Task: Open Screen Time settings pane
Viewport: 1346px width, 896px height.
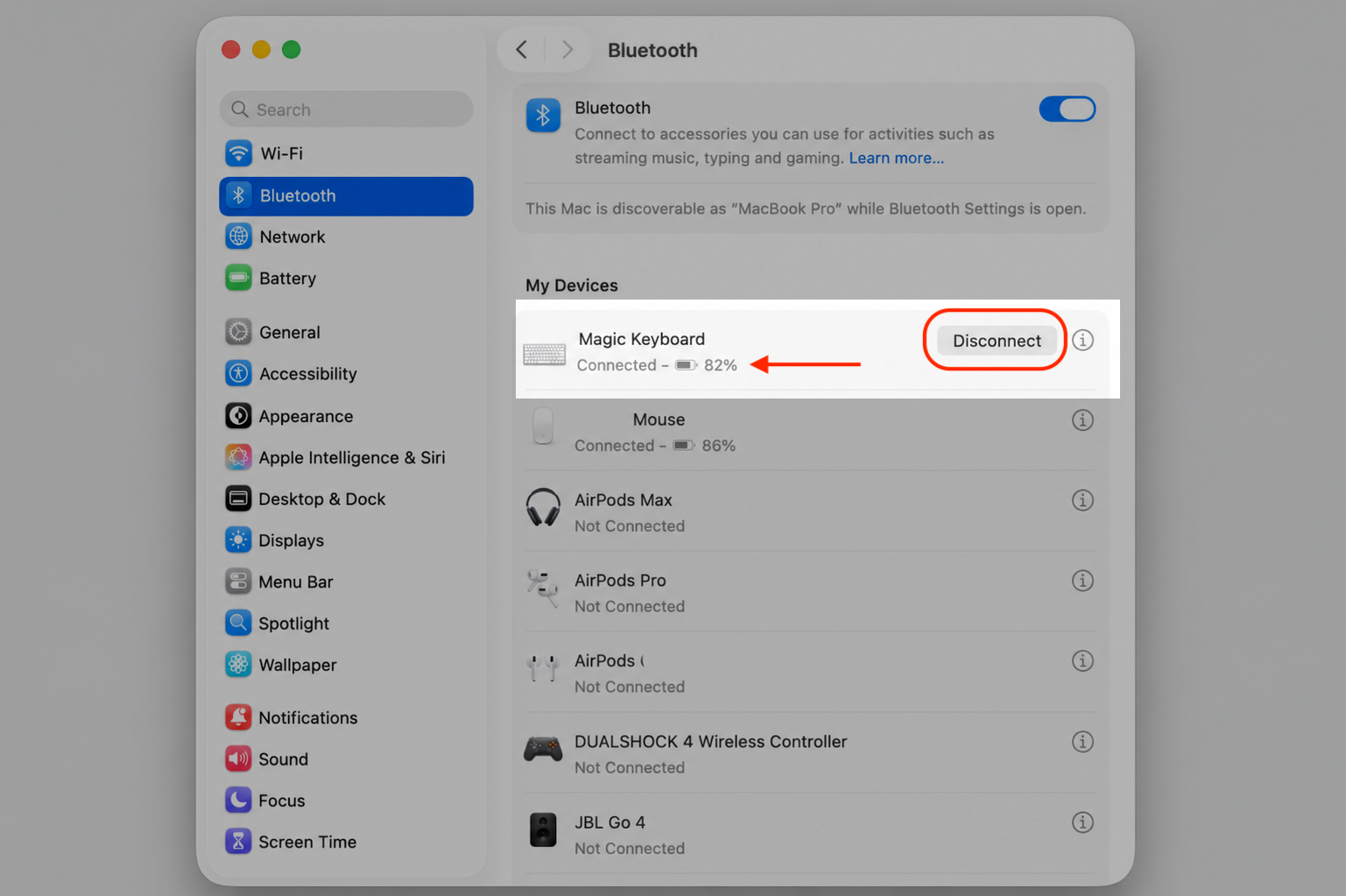Action: [x=346, y=842]
